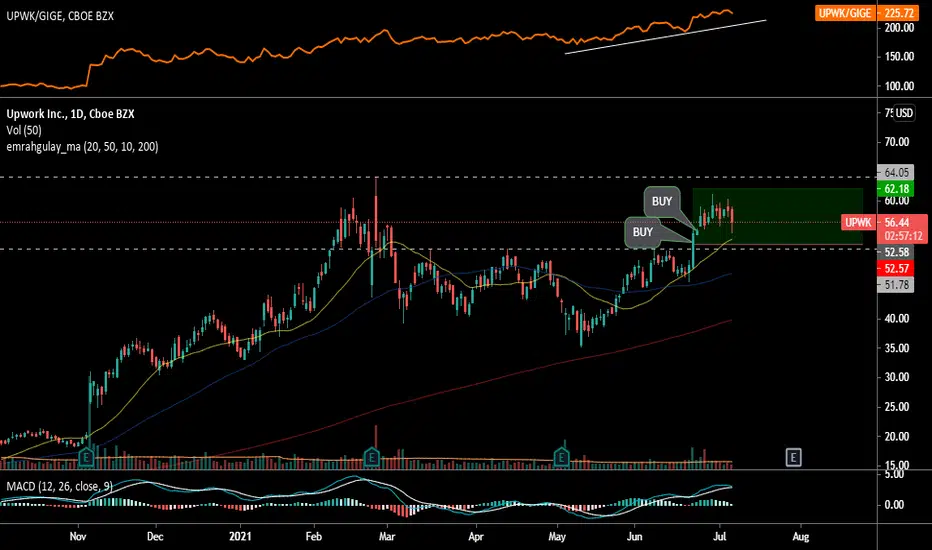
Task: Click the 225.72 ratio value label
Action: point(899,13)
